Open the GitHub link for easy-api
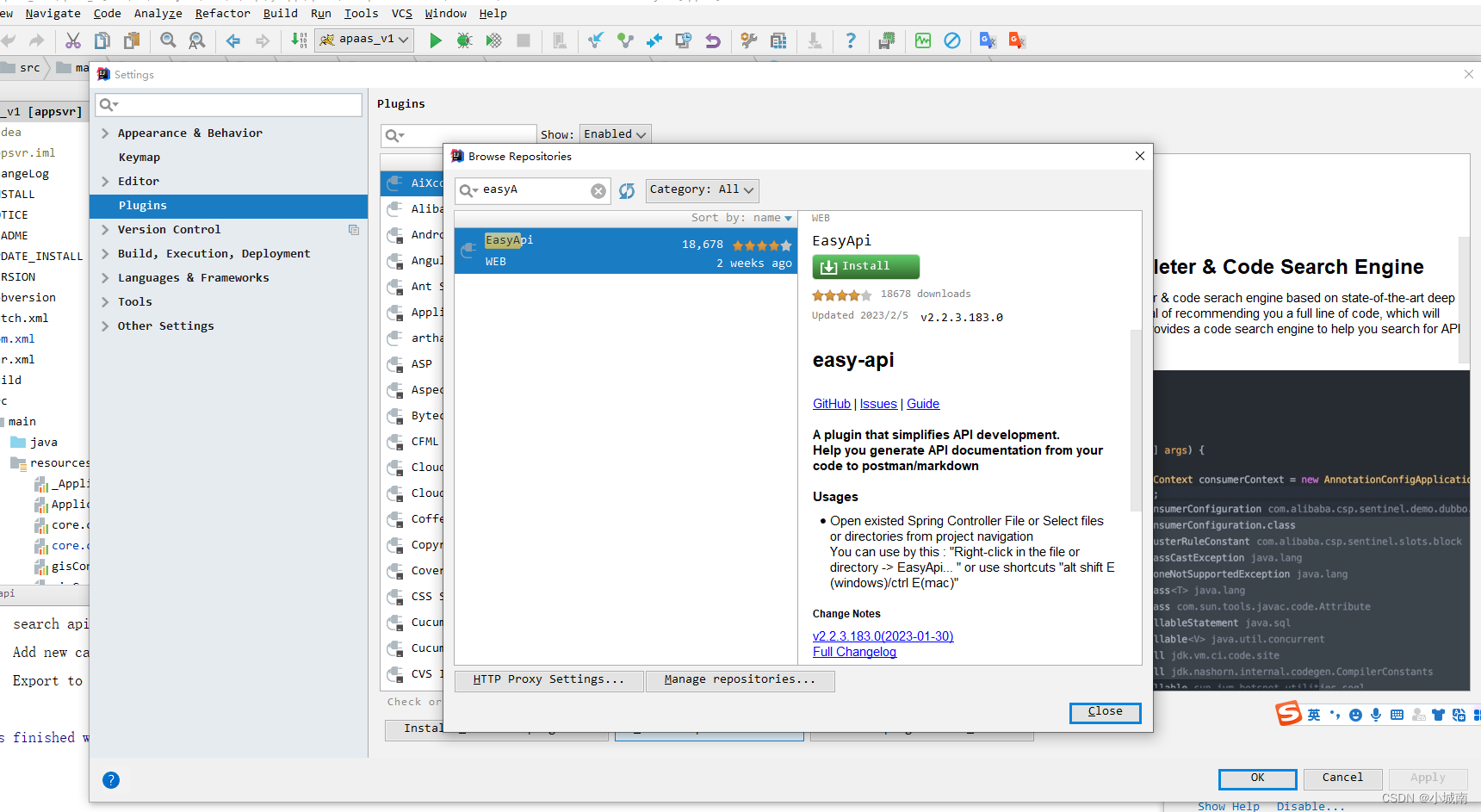1481x812 pixels. (x=832, y=404)
